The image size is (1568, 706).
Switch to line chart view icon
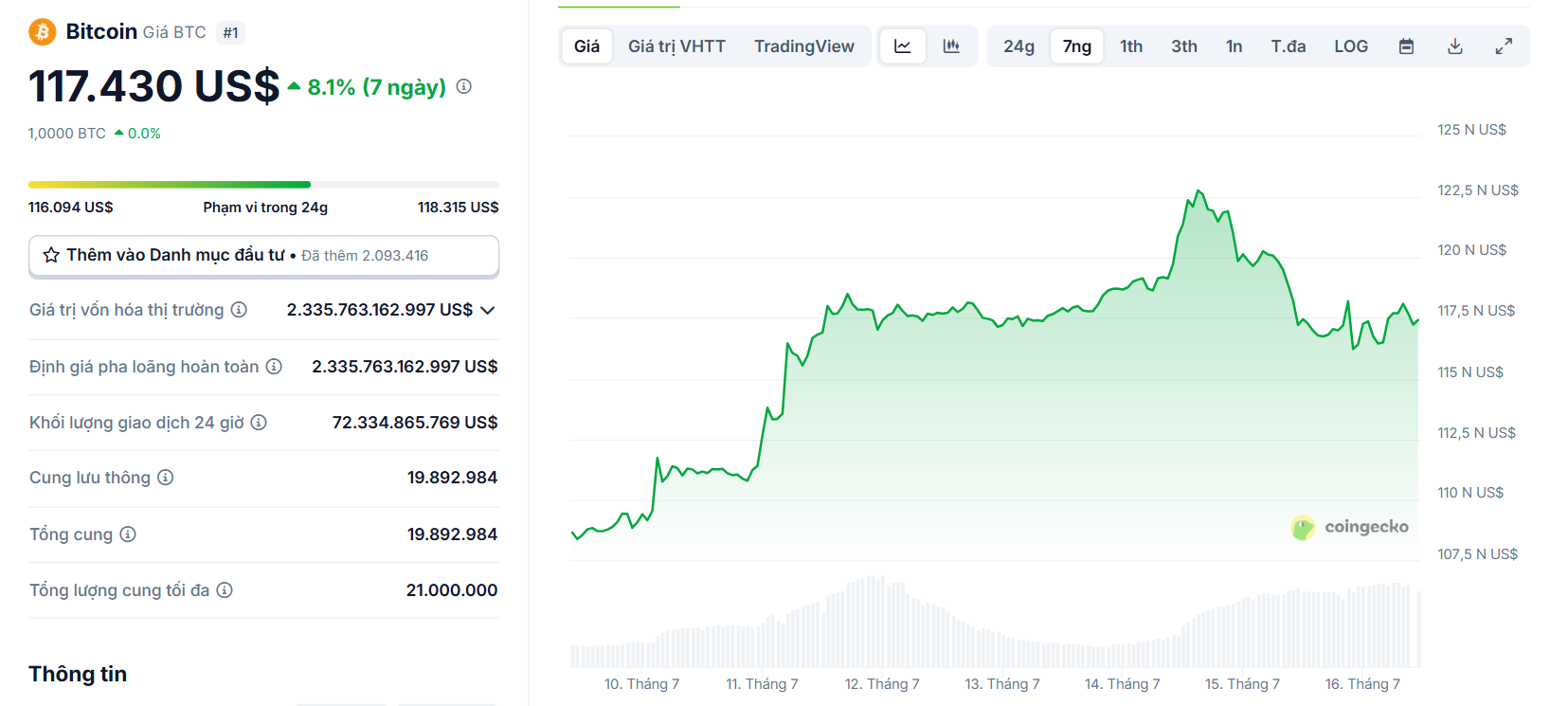coord(903,46)
